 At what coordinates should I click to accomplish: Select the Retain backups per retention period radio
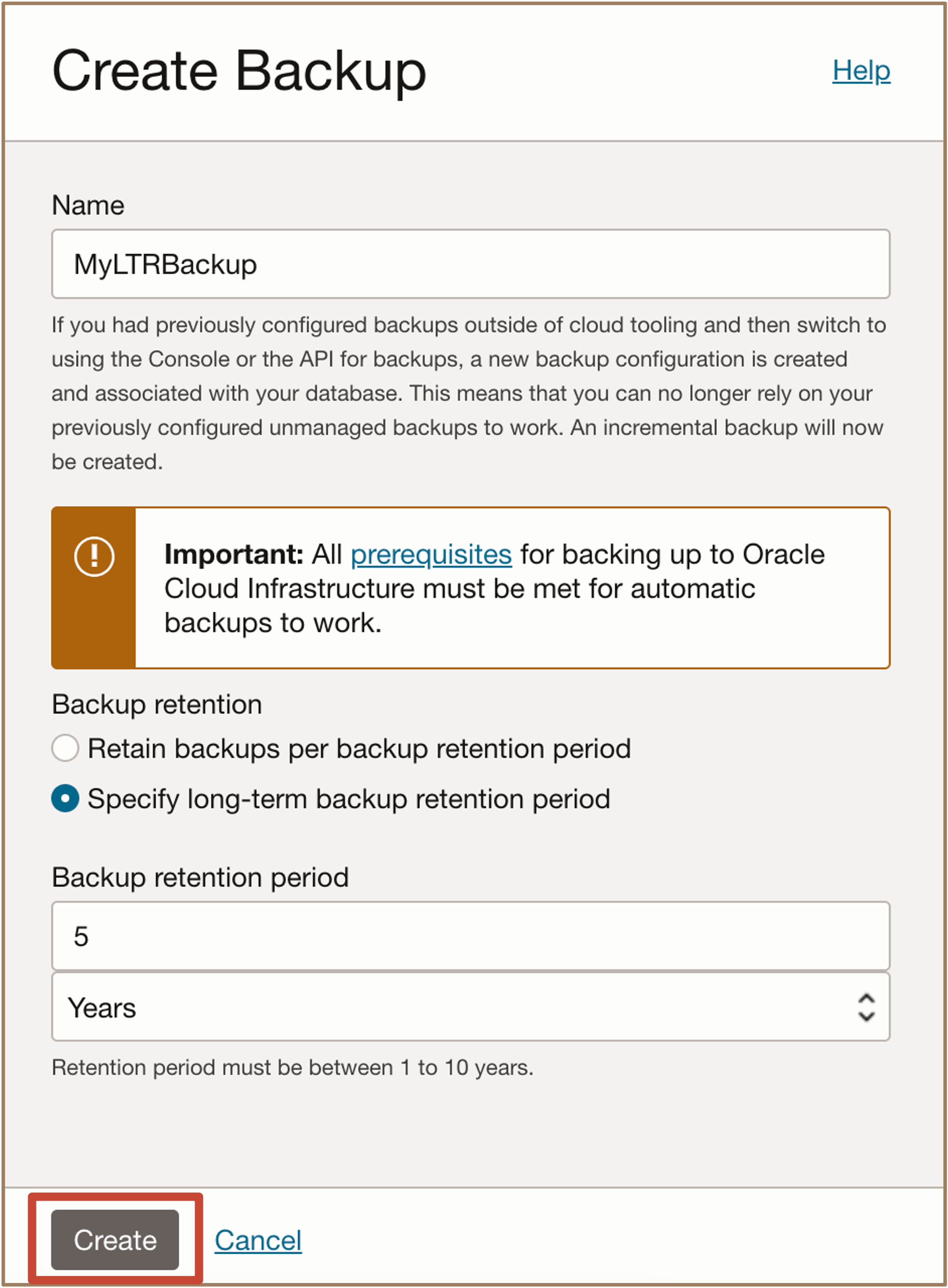pos(65,748)
